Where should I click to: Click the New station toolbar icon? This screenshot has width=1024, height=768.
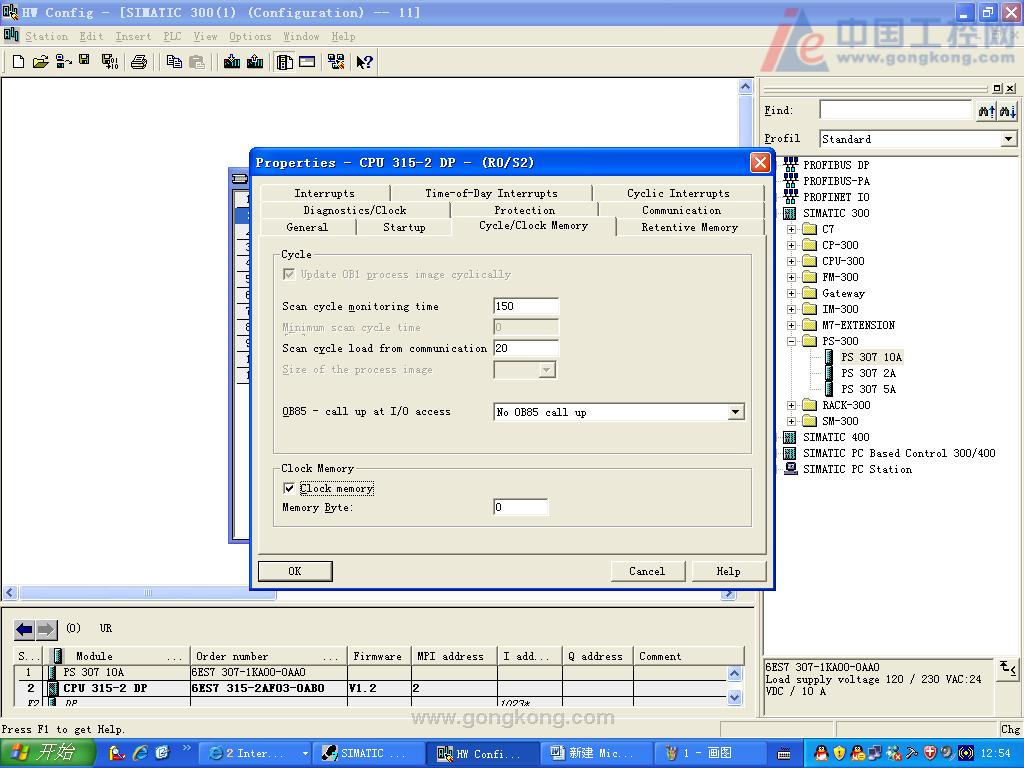pyautogui.click(x=18, y=62)
